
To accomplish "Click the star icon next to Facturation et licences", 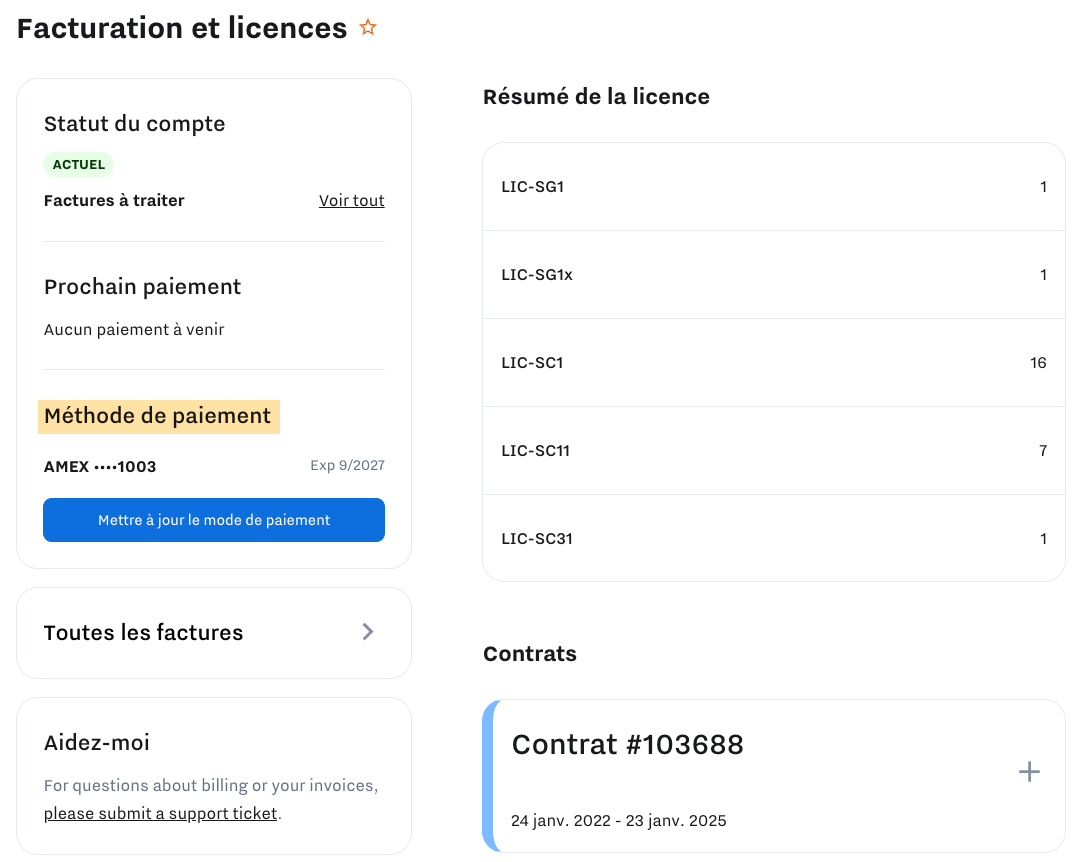I will (368, 28).
